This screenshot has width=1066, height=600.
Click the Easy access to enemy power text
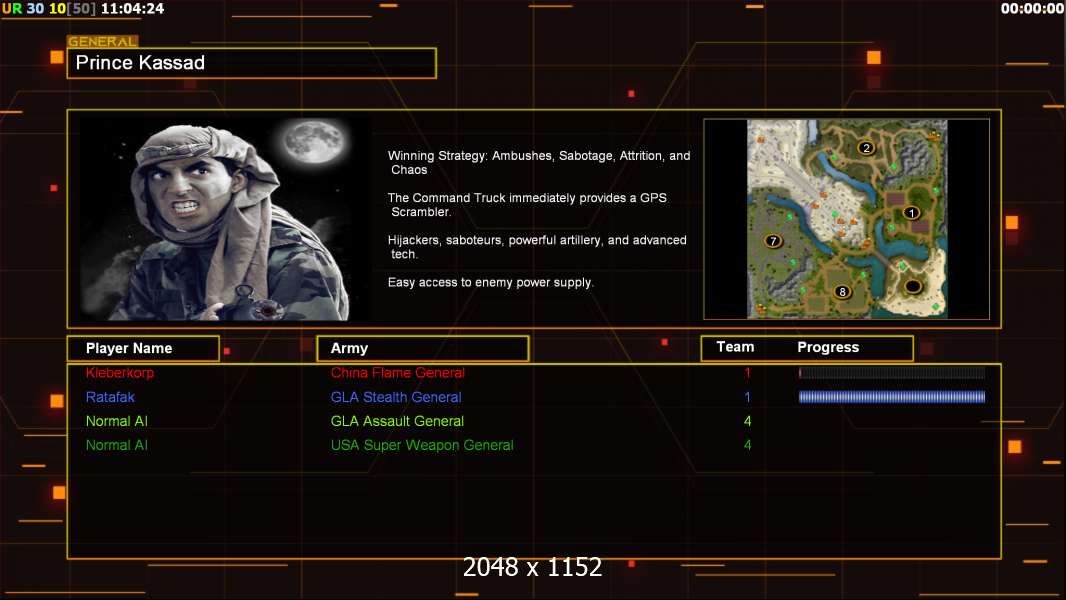[x=490, y=282]
